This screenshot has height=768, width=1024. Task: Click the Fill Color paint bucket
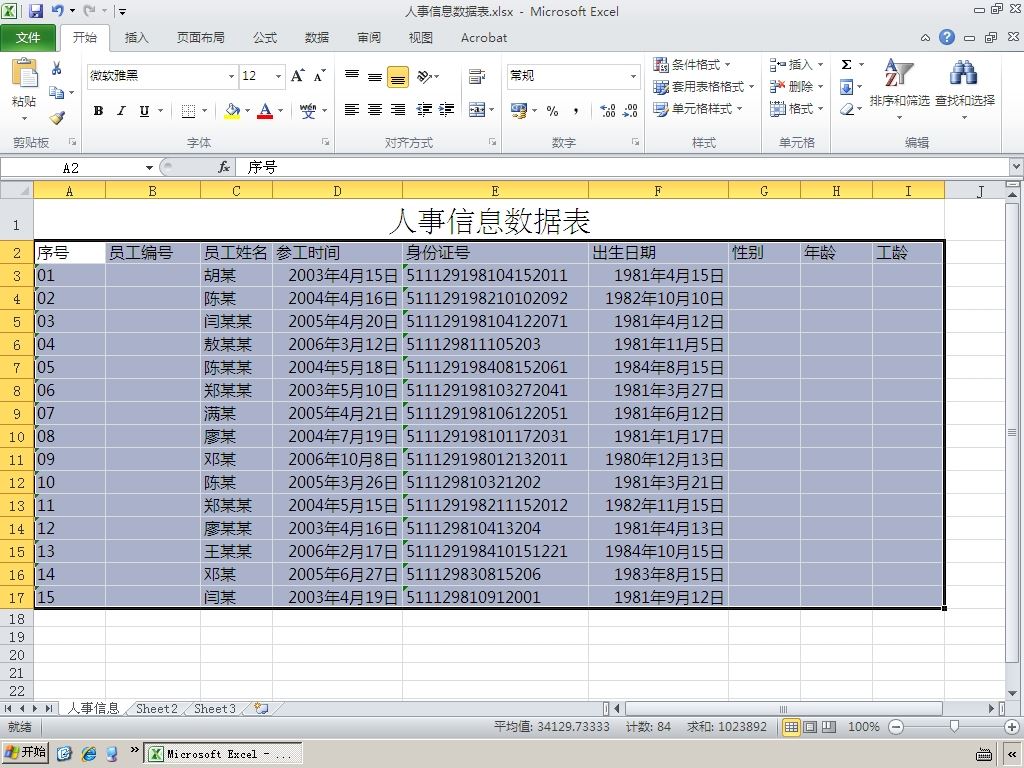[x=232, y=111]
